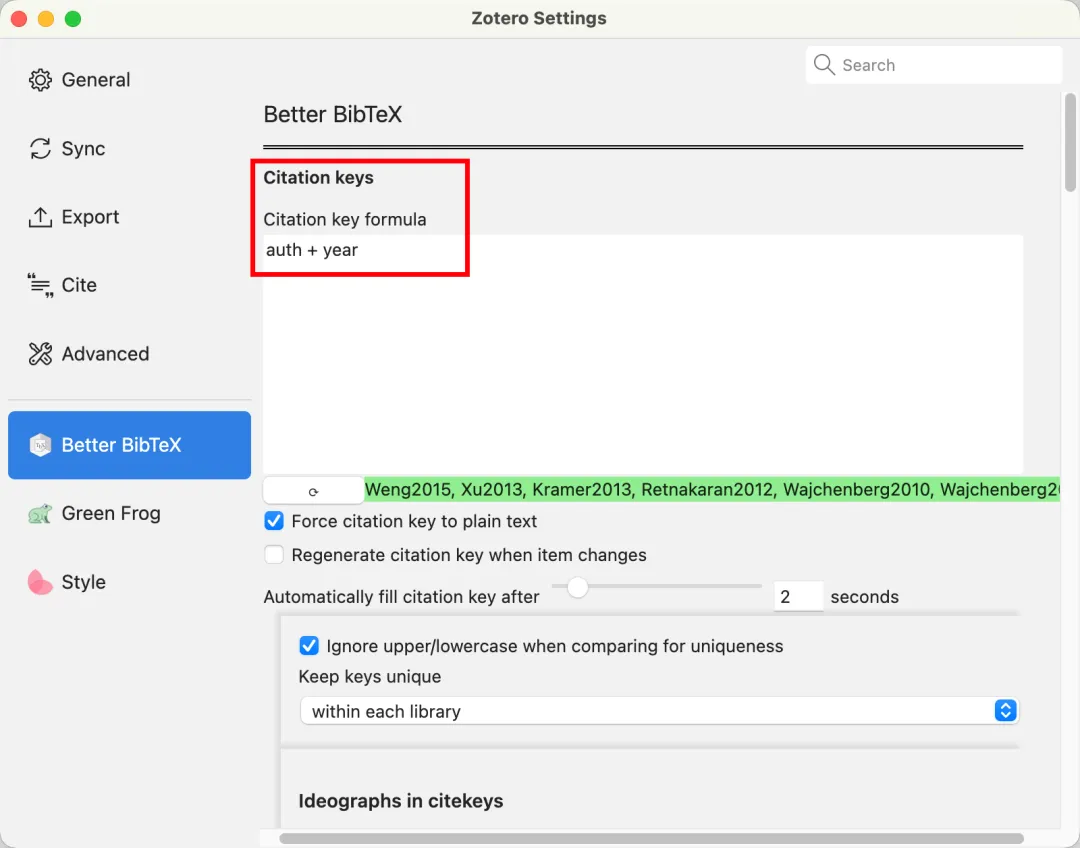Viewport: 1080px width, 848px height.
Task: Click the Green Frog icon
Action: coord(40,514)
